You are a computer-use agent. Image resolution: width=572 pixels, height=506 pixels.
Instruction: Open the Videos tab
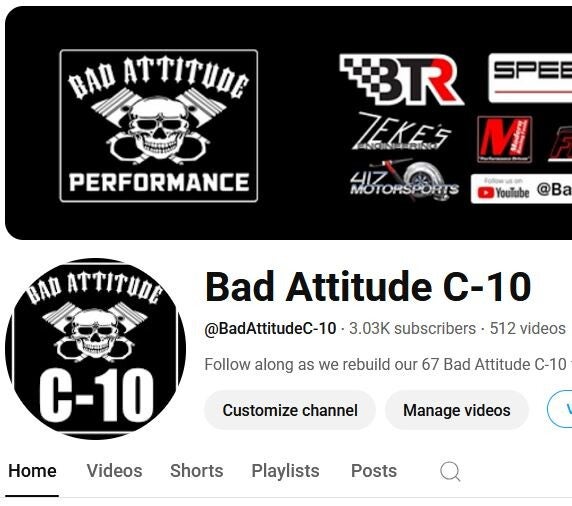point(114,471)
